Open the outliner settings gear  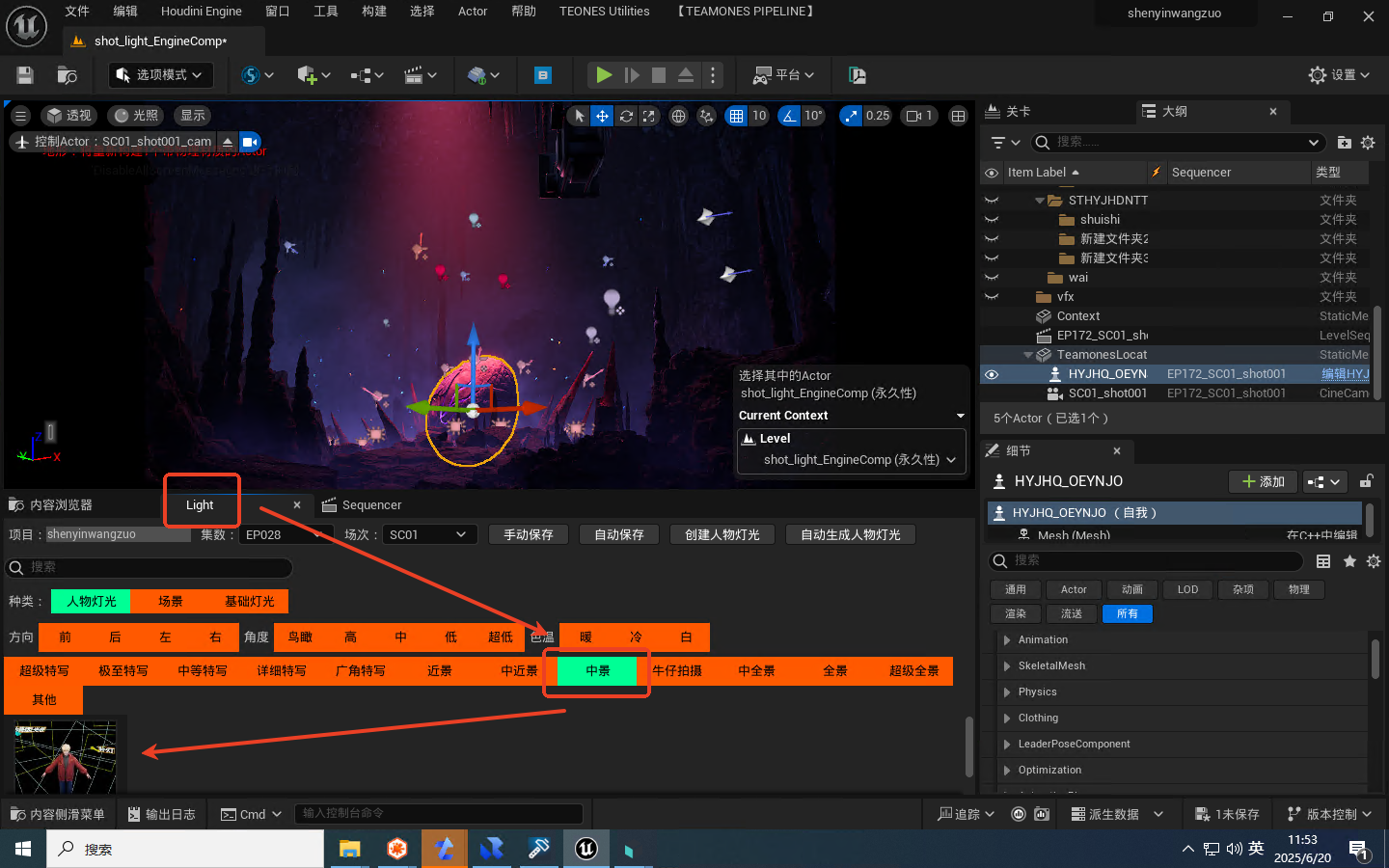pyautogui.click(x=1368, y=143)
